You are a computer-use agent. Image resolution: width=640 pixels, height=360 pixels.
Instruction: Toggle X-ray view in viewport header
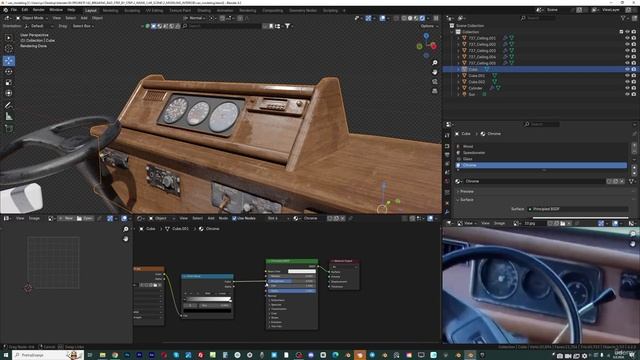[397, 18]
